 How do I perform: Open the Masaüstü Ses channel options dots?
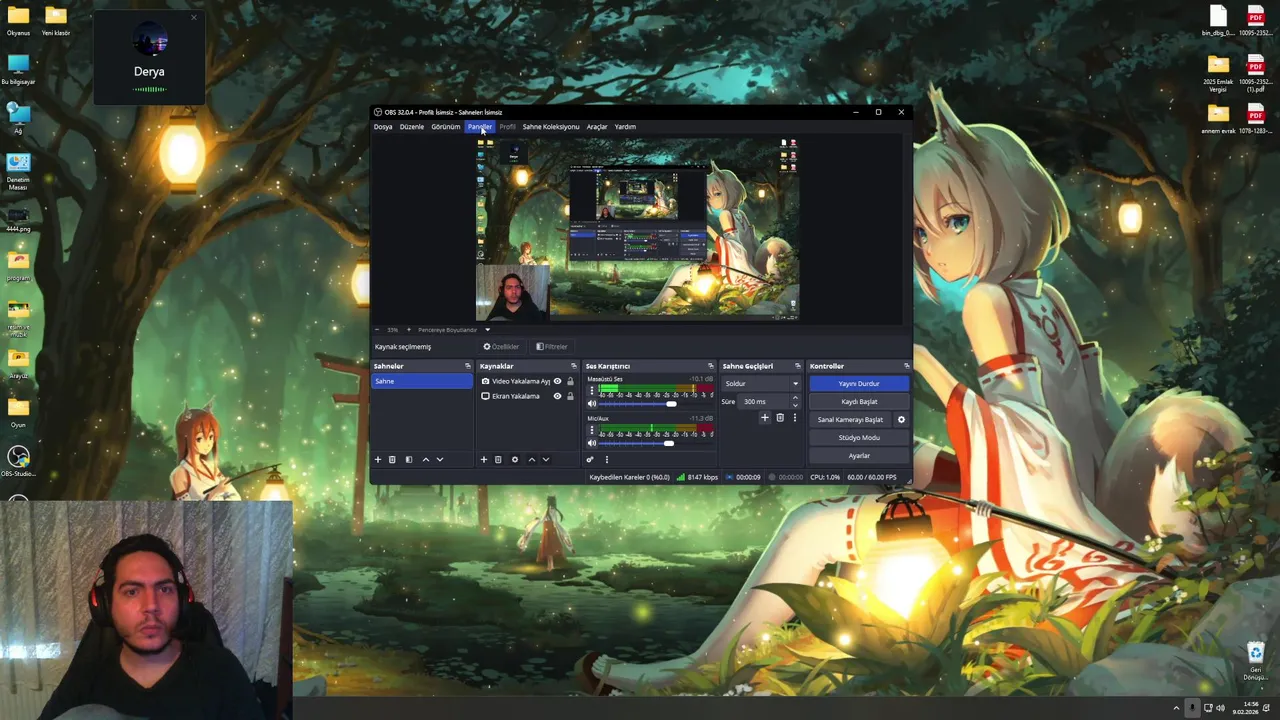click(591, 392)
